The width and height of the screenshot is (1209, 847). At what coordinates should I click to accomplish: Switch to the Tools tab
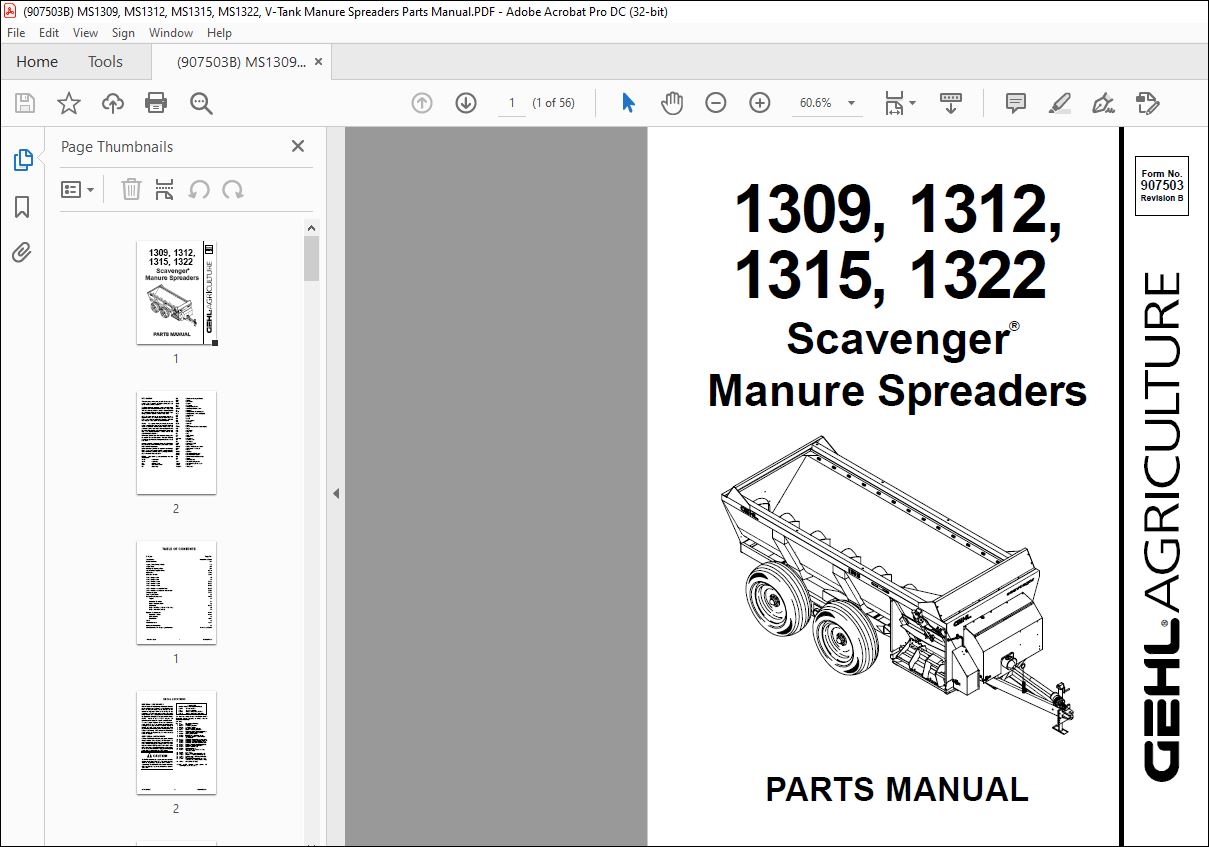pos(105,61)
